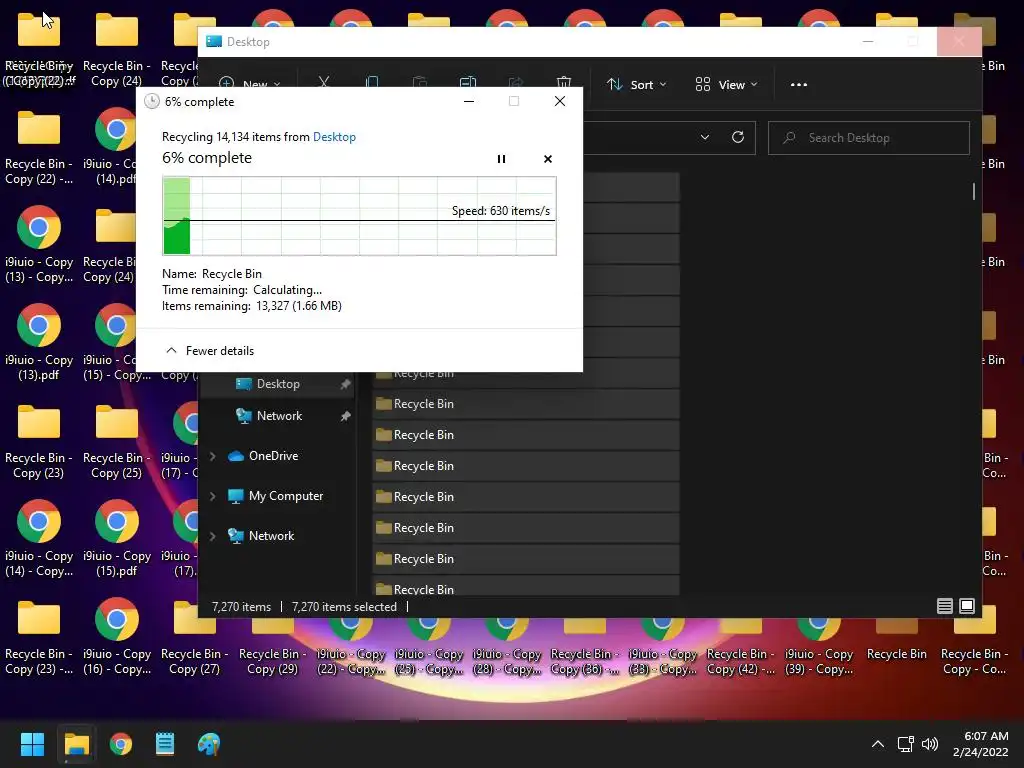The image size is (1024, 768).
Task: Click '7,270 items selected' status text
Action: [x=344, y=607]
